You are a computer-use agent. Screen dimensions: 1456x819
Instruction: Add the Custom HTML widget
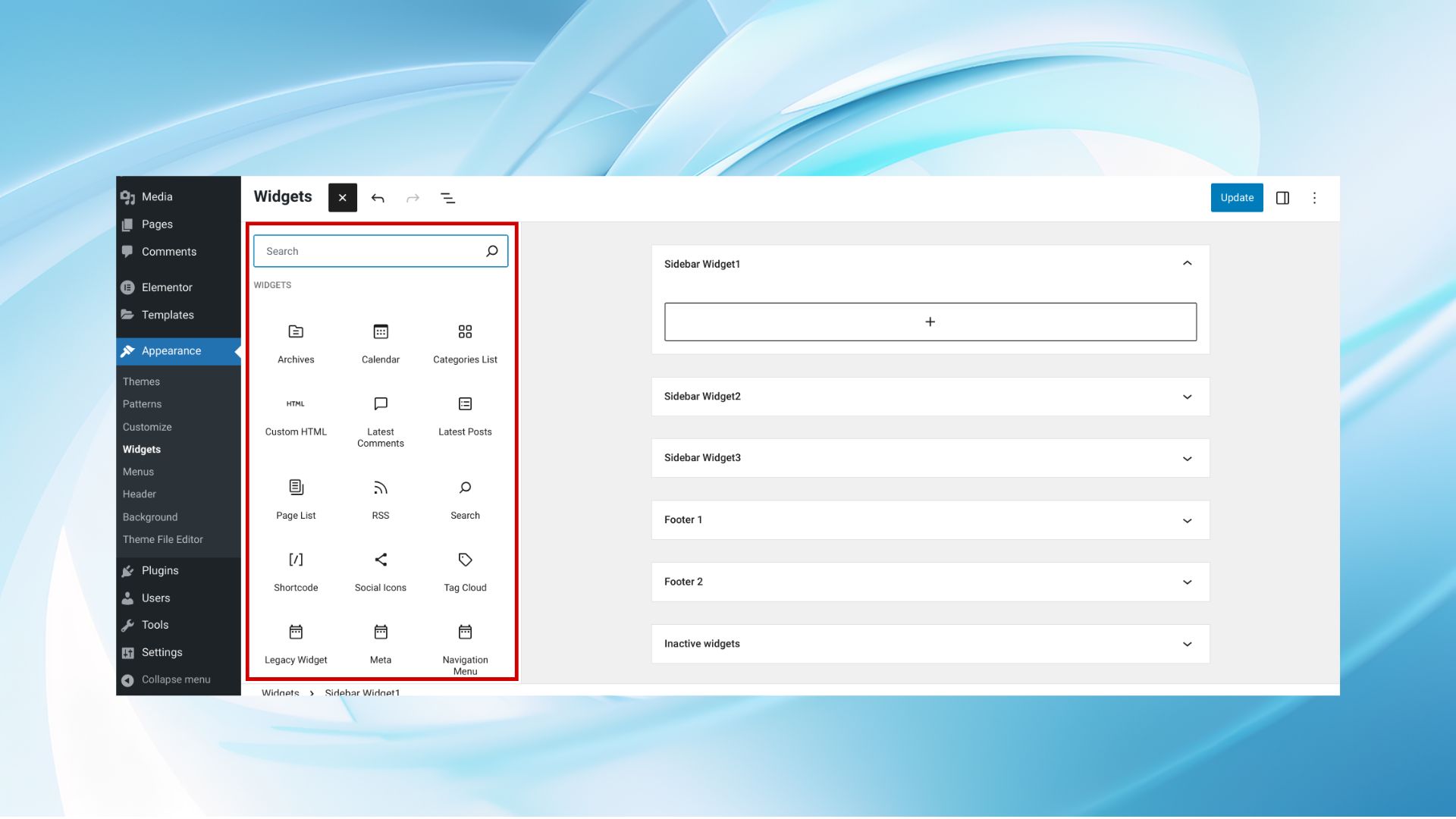coord(296,416)
